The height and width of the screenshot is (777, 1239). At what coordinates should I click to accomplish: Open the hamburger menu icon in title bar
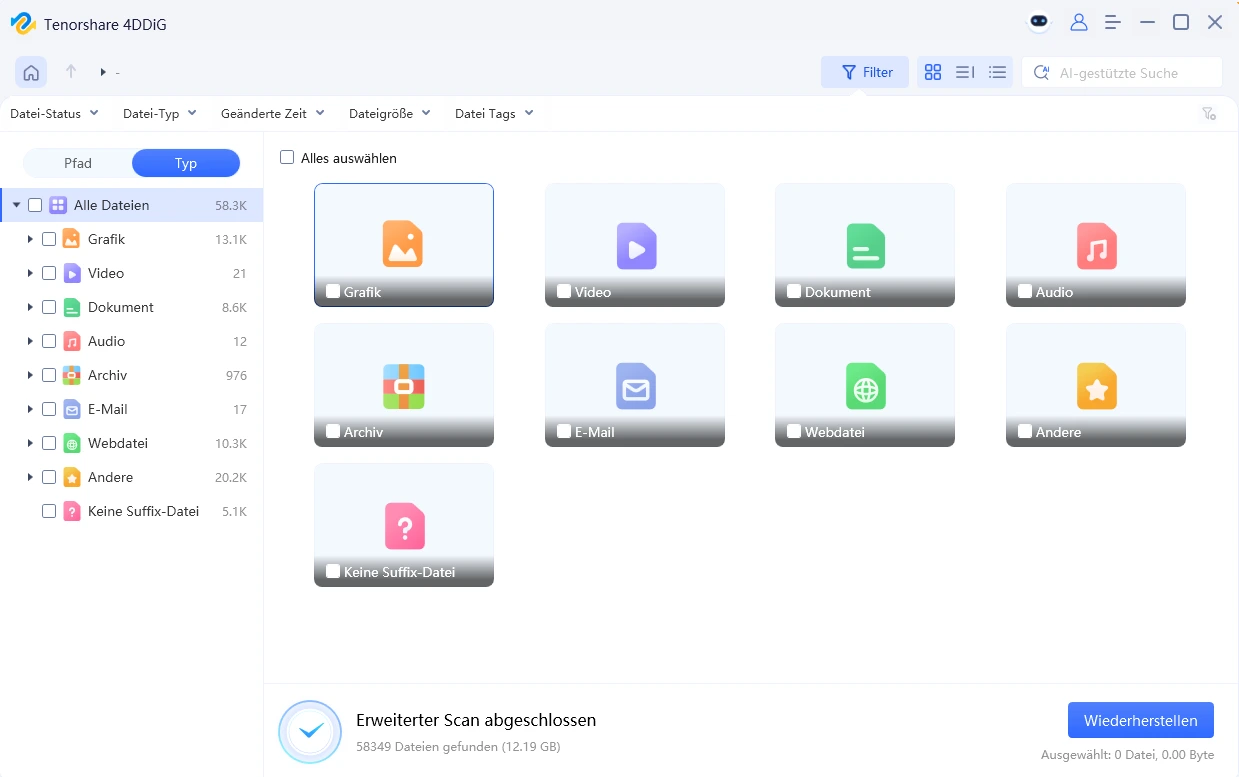coord(1113,22)
